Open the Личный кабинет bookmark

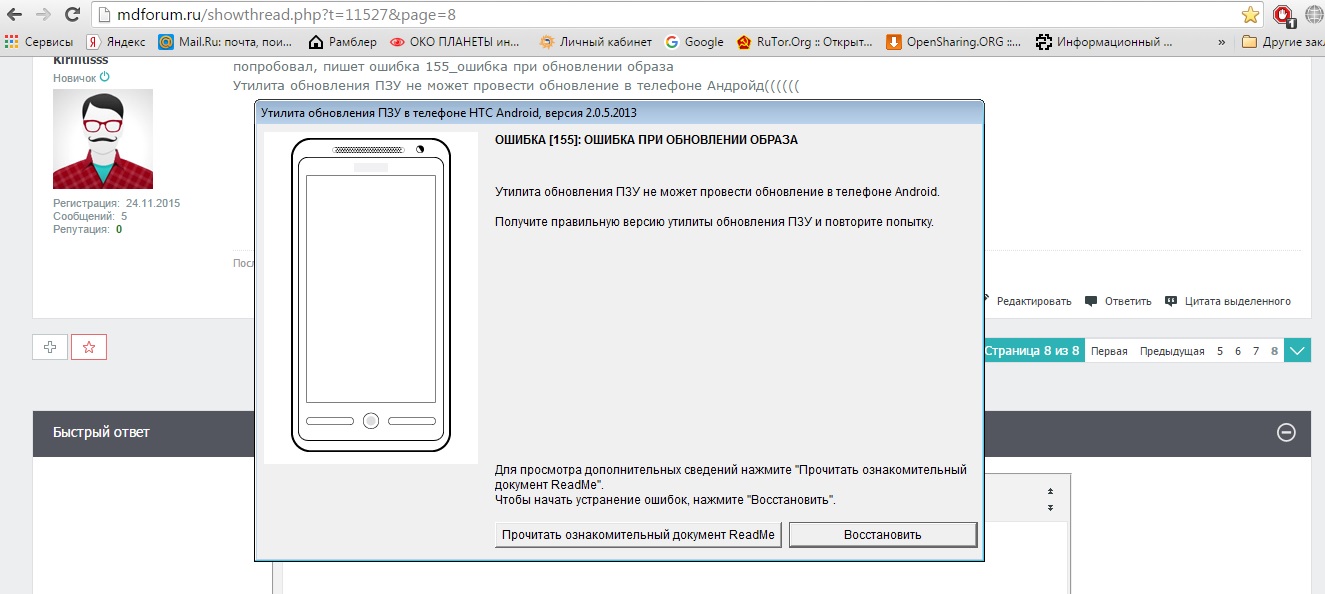(596, 42)
